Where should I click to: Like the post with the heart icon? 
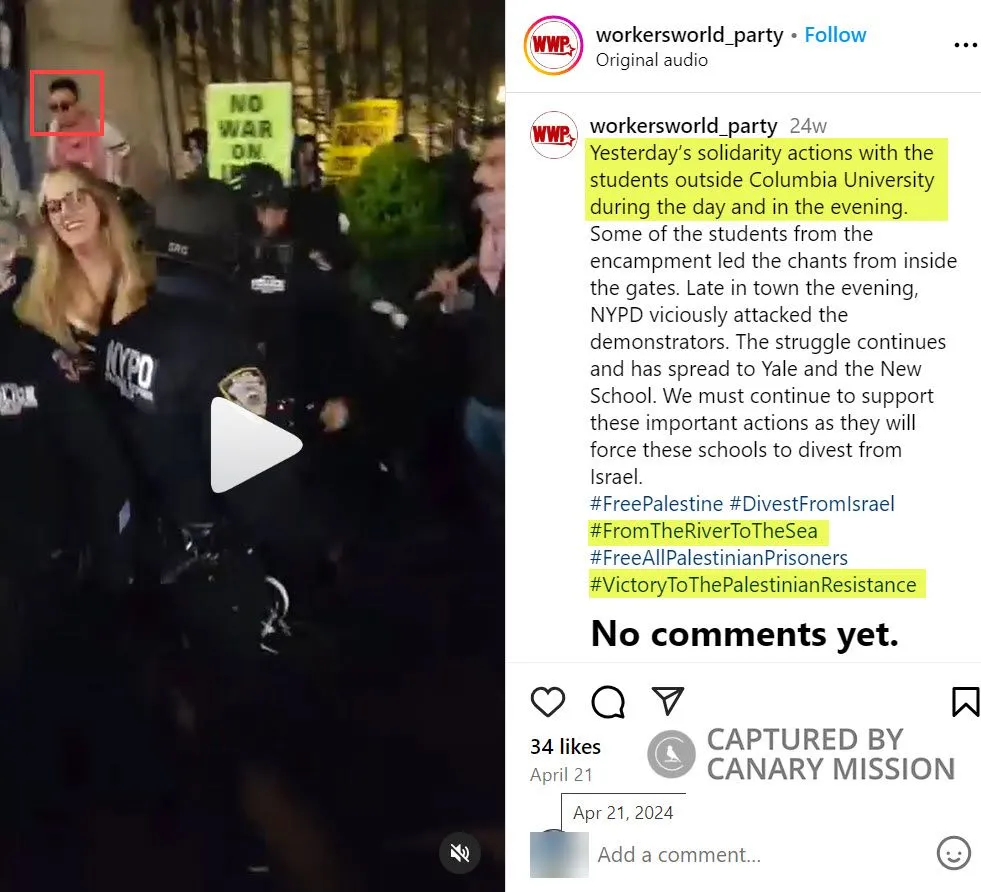(547, 701)
